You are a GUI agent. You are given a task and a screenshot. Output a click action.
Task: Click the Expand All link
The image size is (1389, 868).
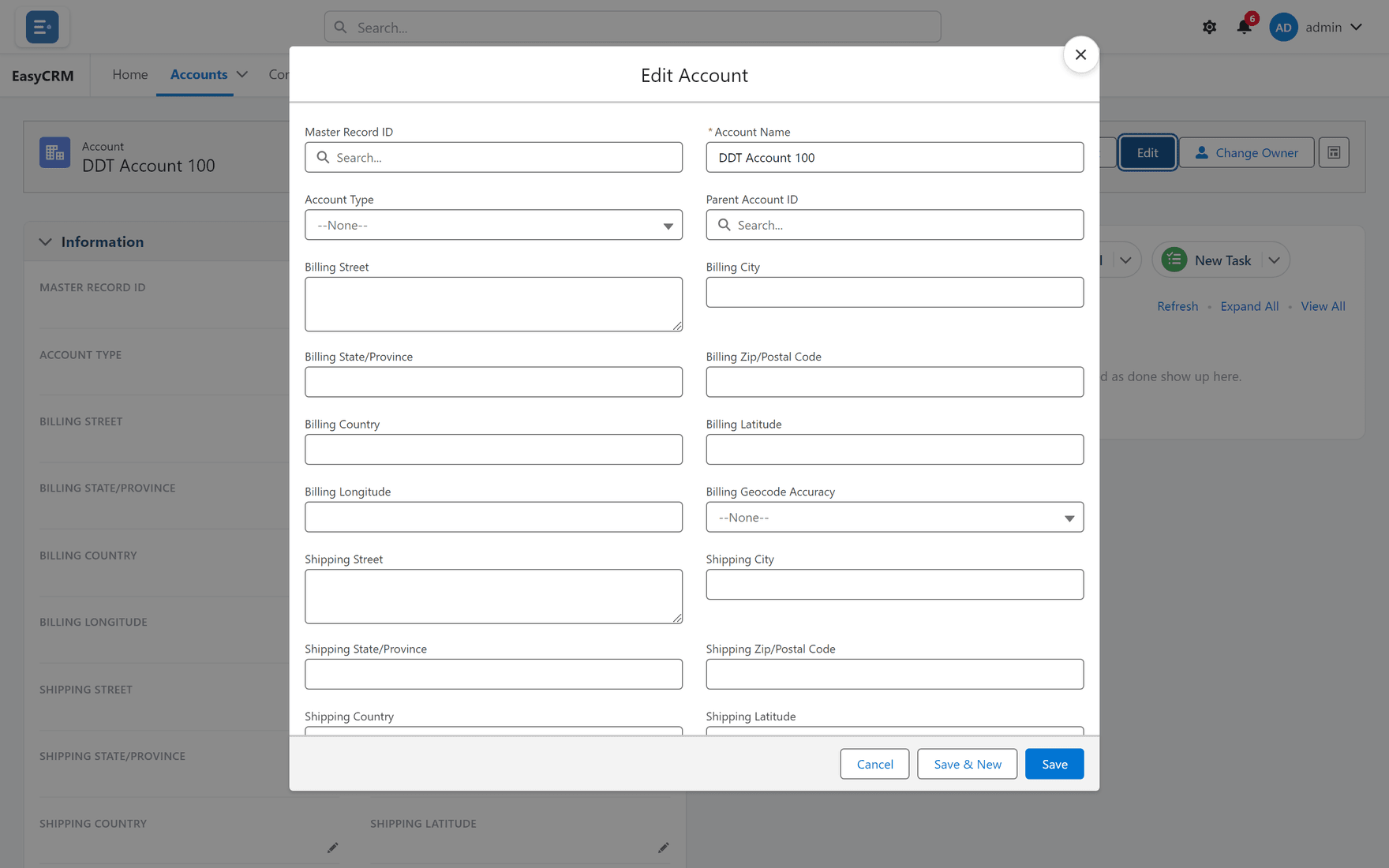(x=1249, y=306)
